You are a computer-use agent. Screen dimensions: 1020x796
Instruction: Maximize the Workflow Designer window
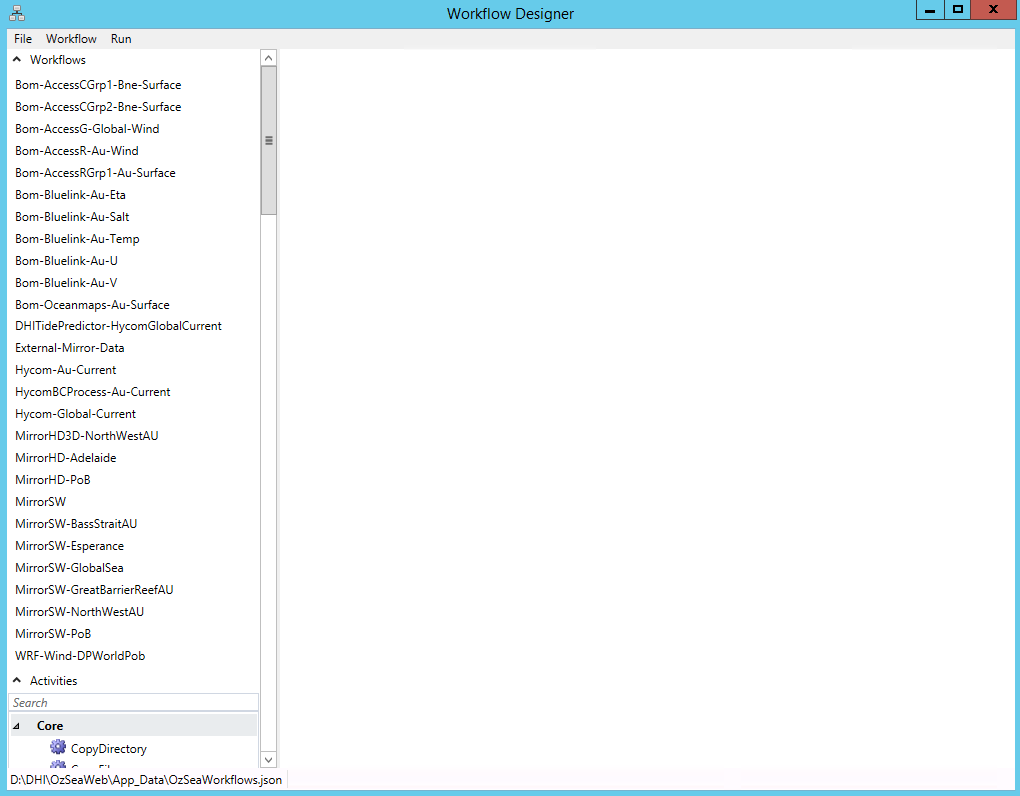pos(958,10)
